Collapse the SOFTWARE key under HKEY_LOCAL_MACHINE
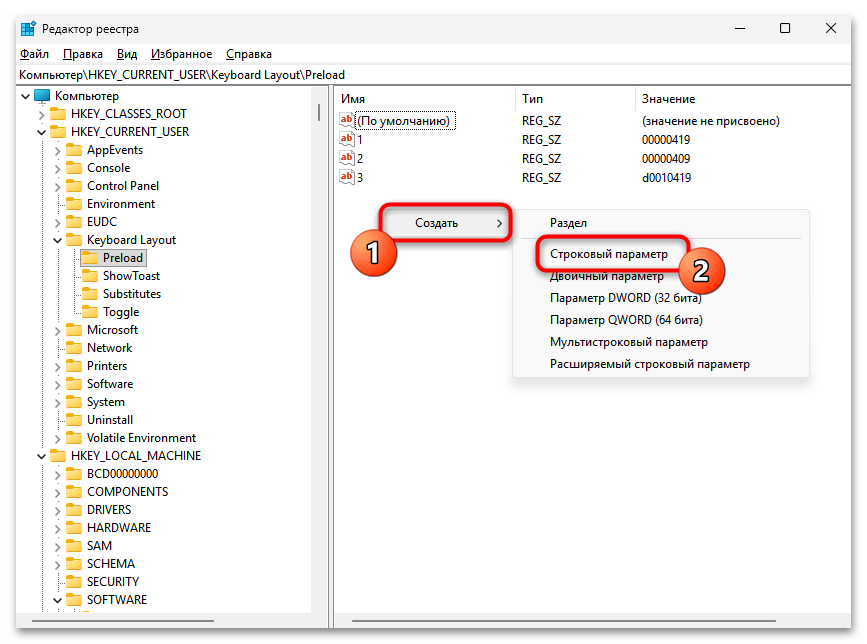 click(58, 600)
